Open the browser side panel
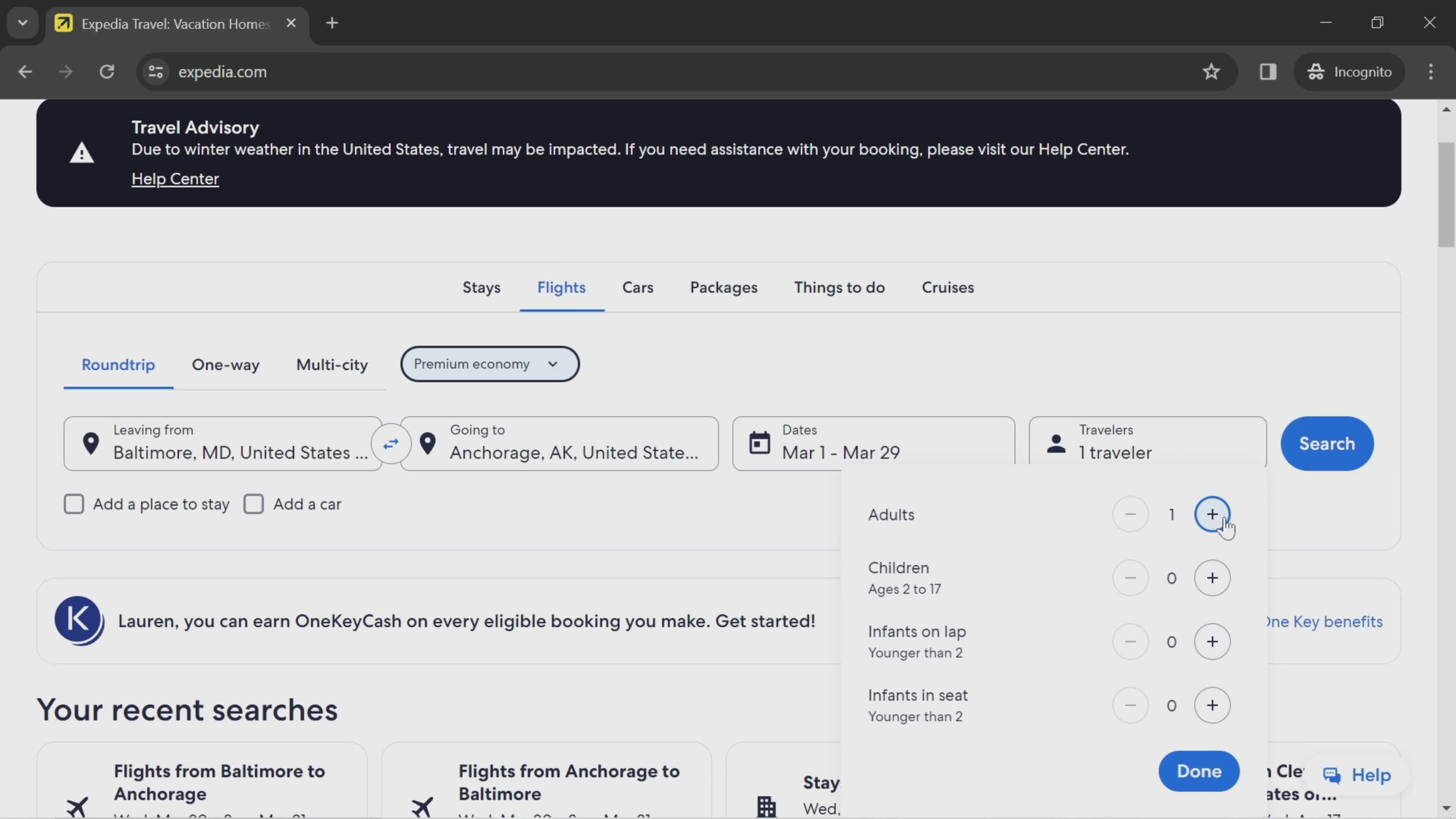 point(1268,72)
